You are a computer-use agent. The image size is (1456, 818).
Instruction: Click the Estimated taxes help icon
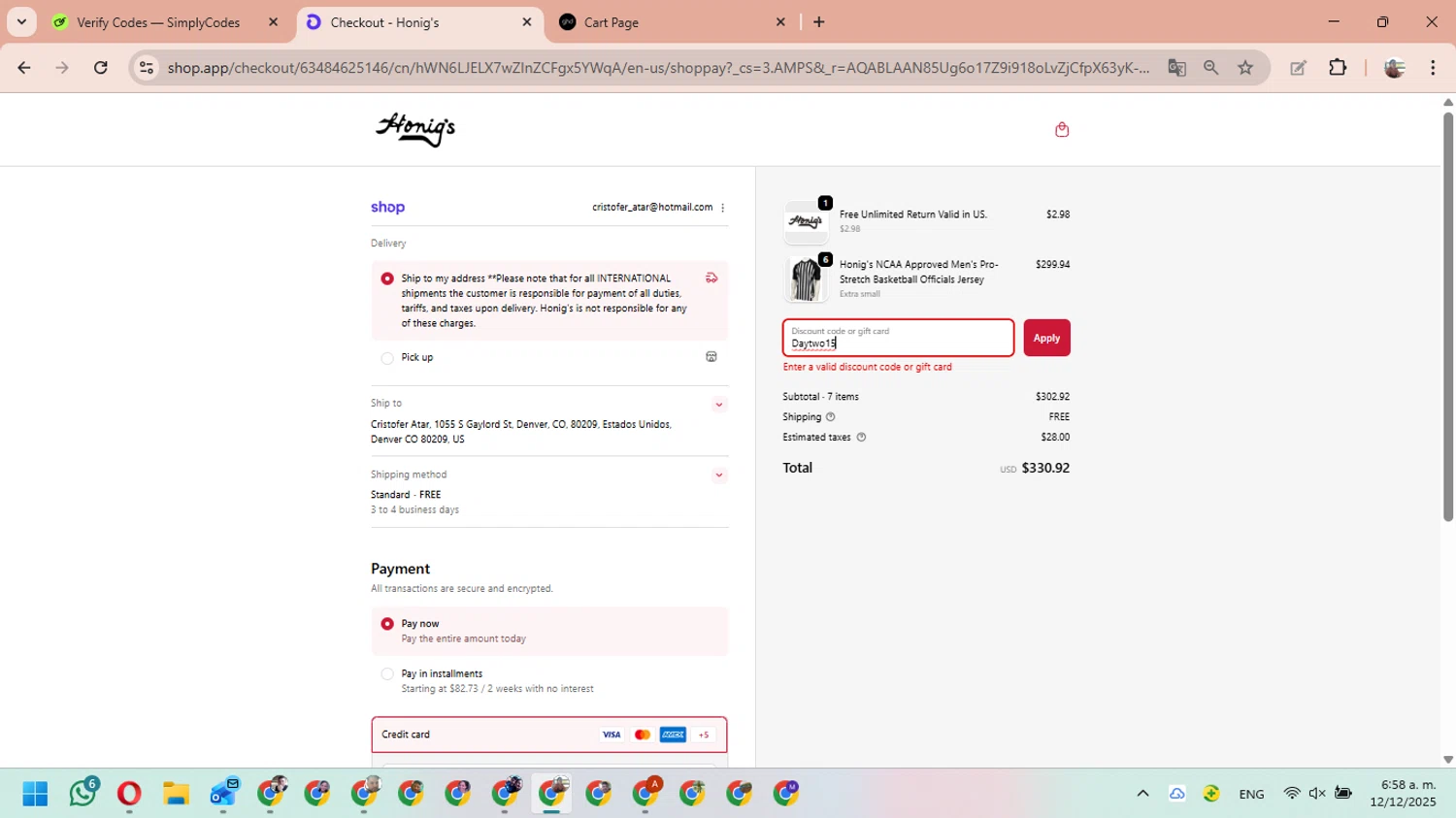(861, 438)
